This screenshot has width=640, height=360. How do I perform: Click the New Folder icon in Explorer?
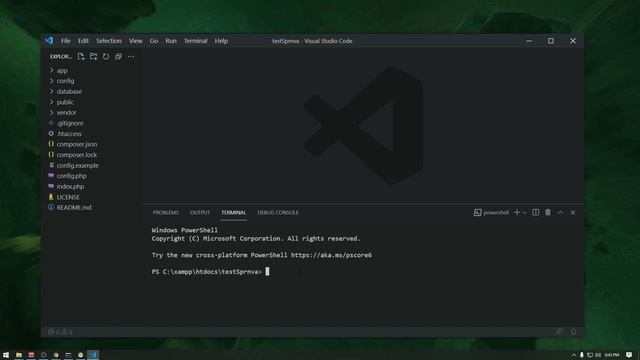pyautogui.click(x=93, y=56)
